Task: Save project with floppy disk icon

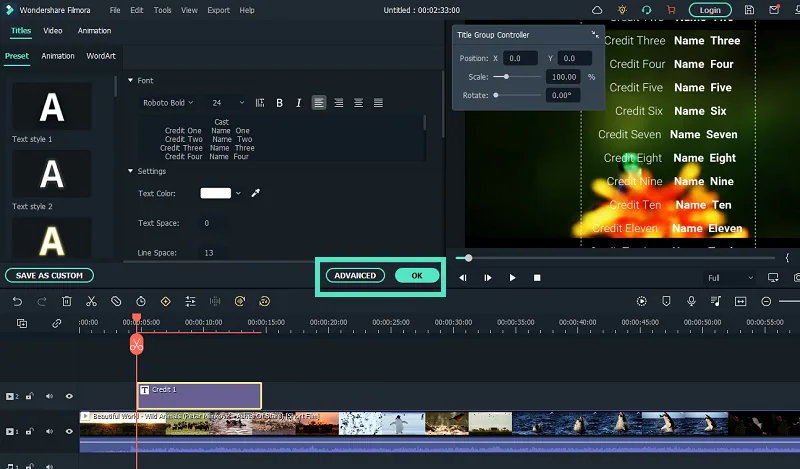Action: point(749,10)
